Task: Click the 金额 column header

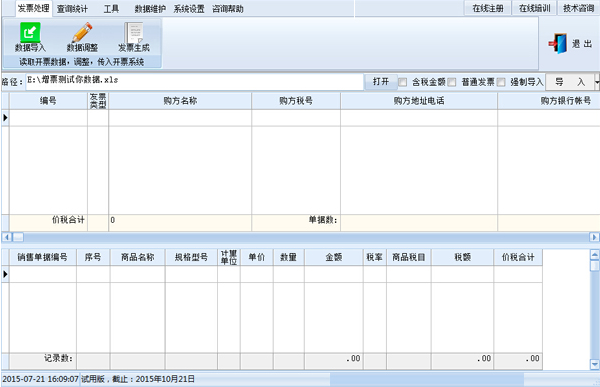Action: [334, 257]
